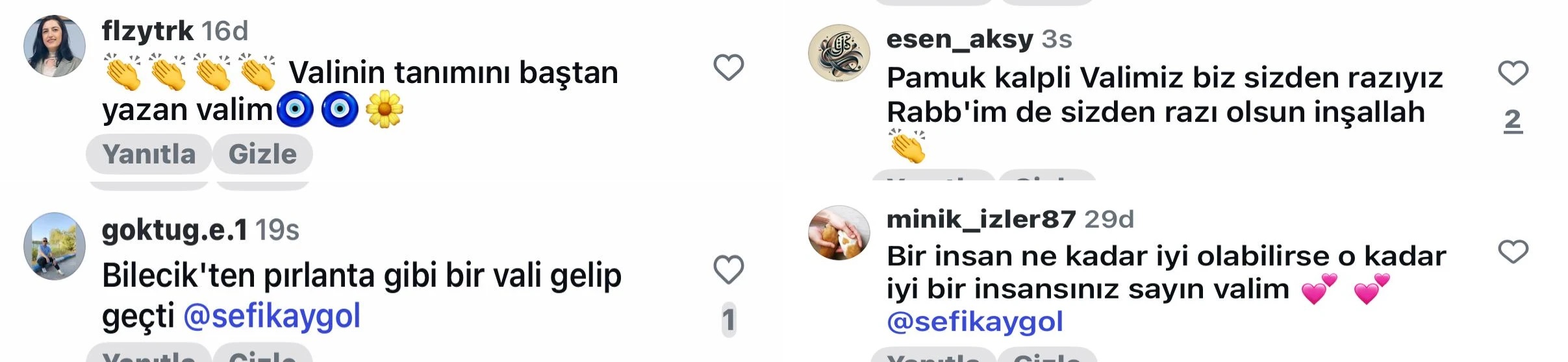
Task: Open the flzytrk username link
Action: pos(147,30)
